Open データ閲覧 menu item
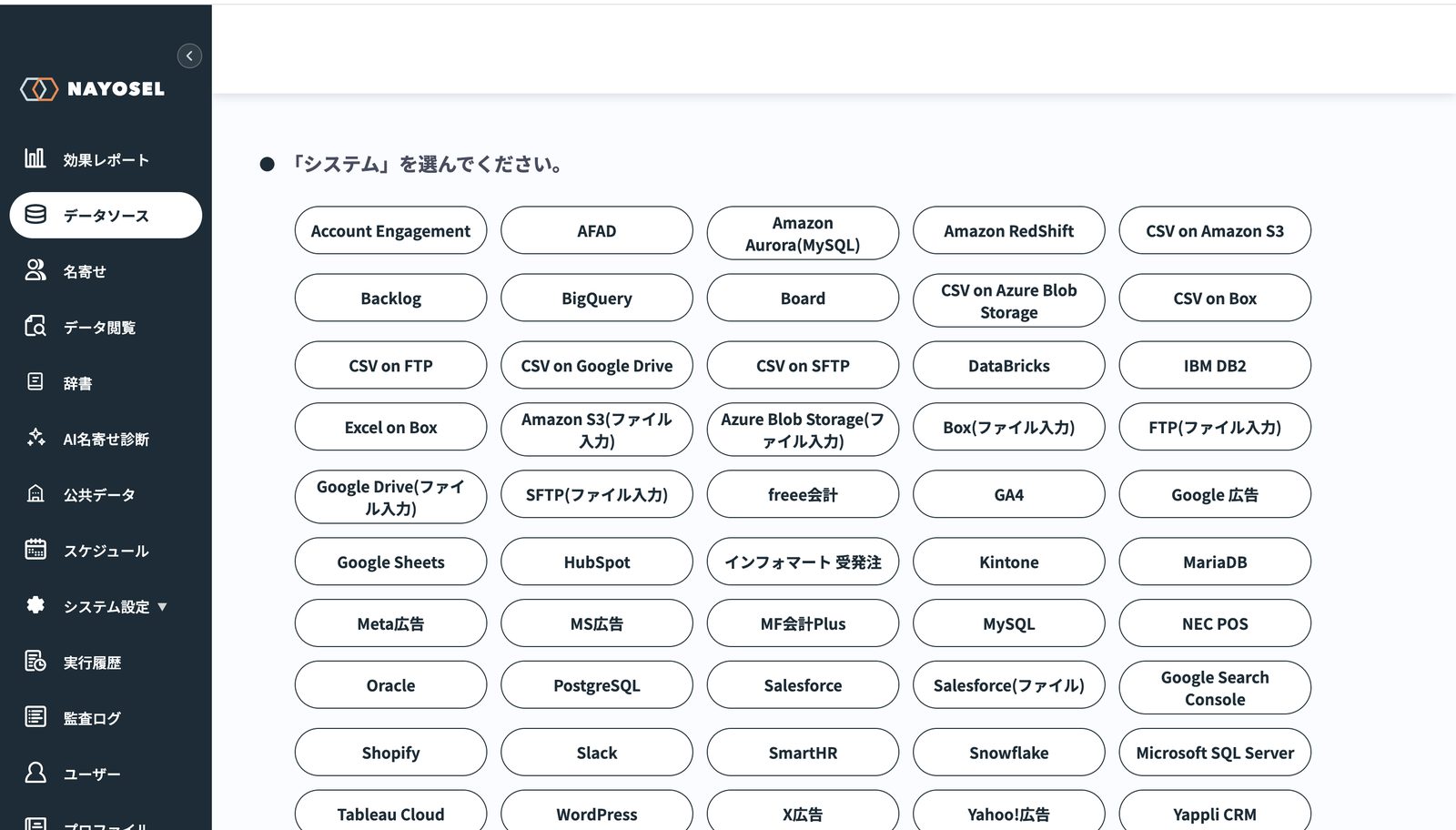The image size is (1456, 830). point(106,328)
